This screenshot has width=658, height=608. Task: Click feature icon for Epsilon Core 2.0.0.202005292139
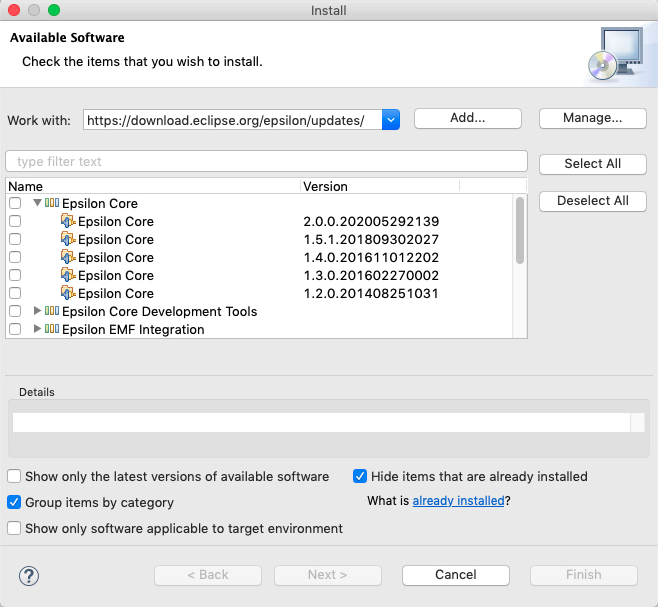tap(68, 221)
